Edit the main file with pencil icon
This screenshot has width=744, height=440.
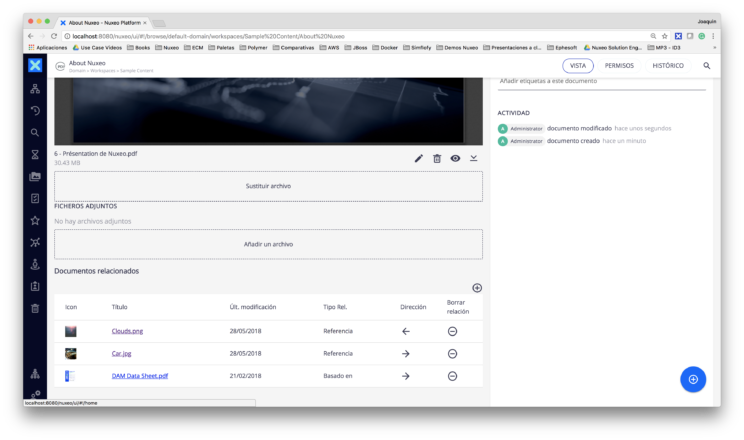click(418, 159)
